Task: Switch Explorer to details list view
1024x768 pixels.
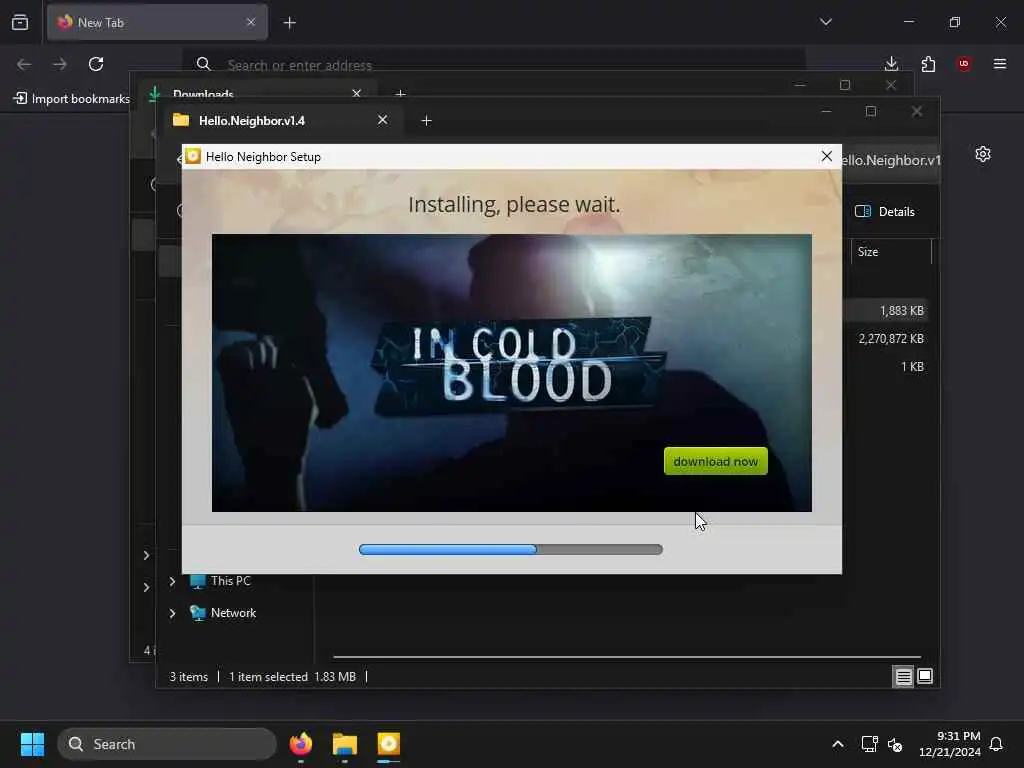Action: 903,677
